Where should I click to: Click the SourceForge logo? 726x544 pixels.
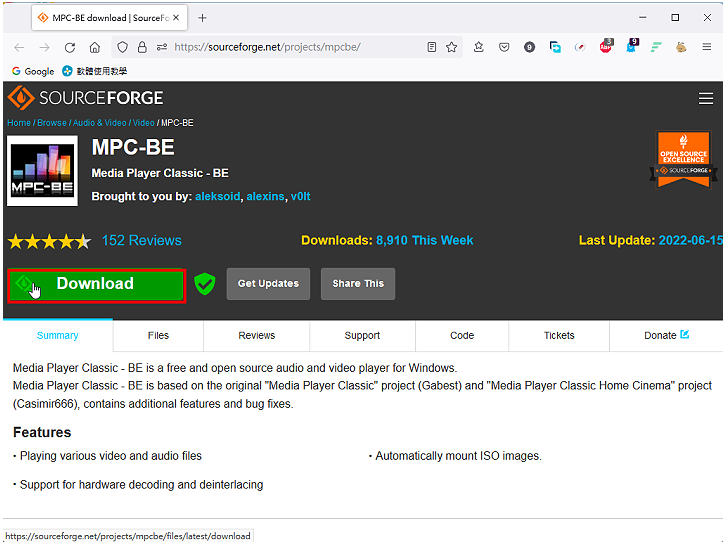86,98
